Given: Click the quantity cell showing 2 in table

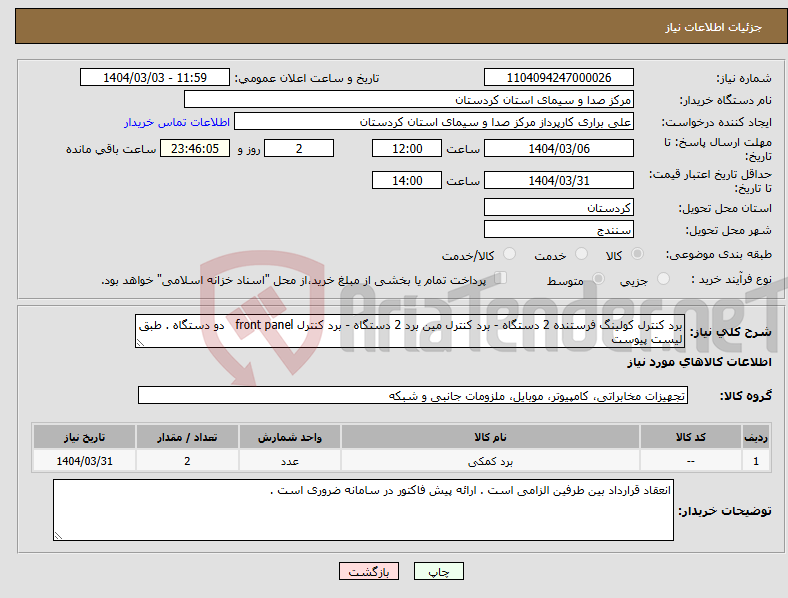Looking at the screenshot, I should [x=187, y=461].
